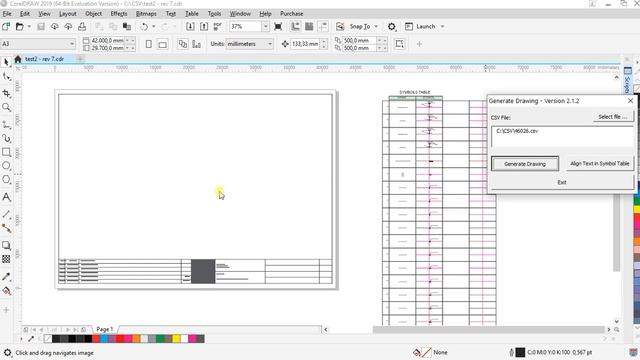Select the Artistic Media tool

click(x=6, y=138)
